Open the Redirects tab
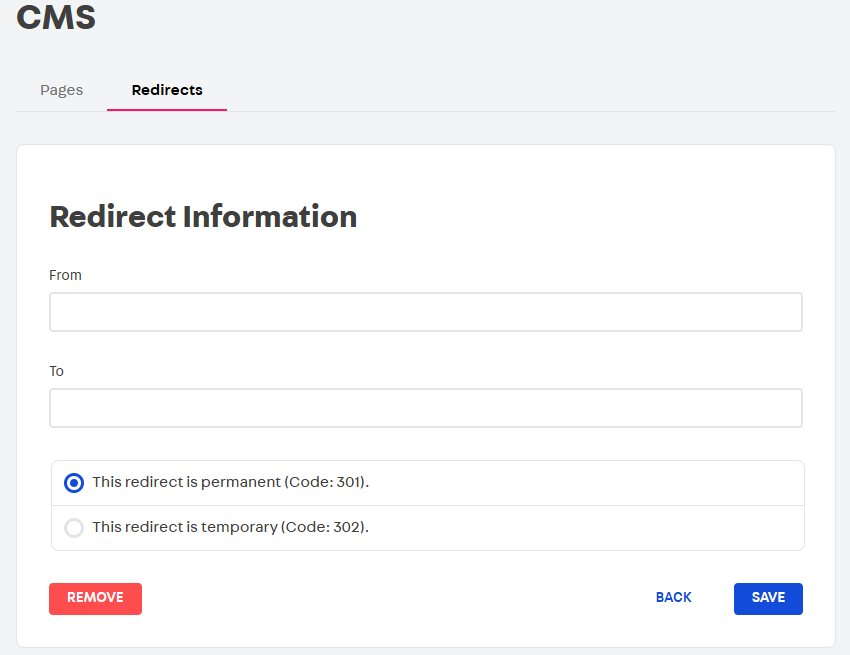This screenshot has height=655, width=850. coord(166,89)
